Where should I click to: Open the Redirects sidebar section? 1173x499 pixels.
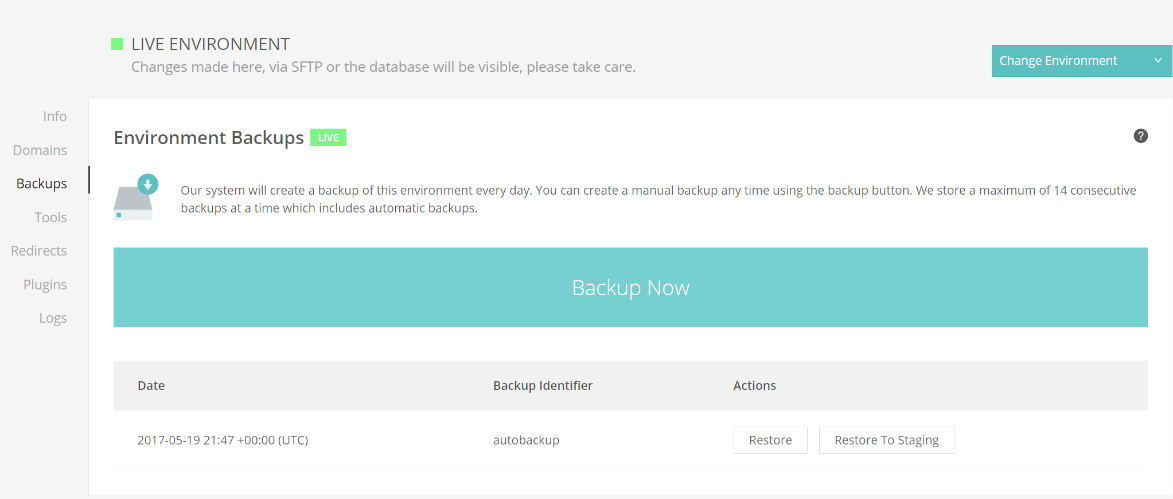39,251
